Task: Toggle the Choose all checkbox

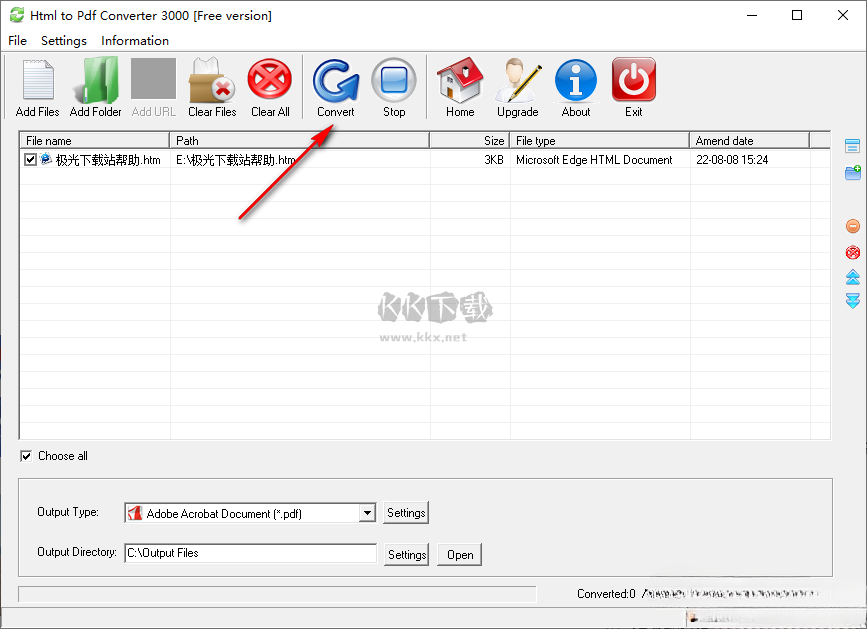Action: click(27, 456)
